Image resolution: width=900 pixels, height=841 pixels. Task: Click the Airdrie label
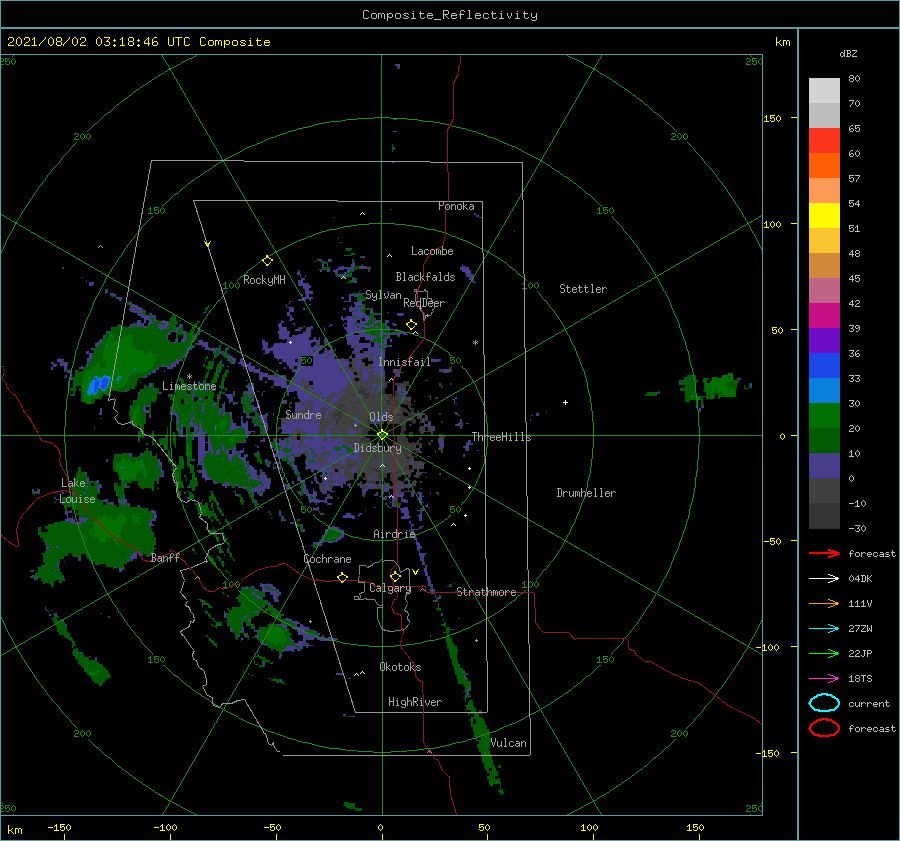(394, 534)
